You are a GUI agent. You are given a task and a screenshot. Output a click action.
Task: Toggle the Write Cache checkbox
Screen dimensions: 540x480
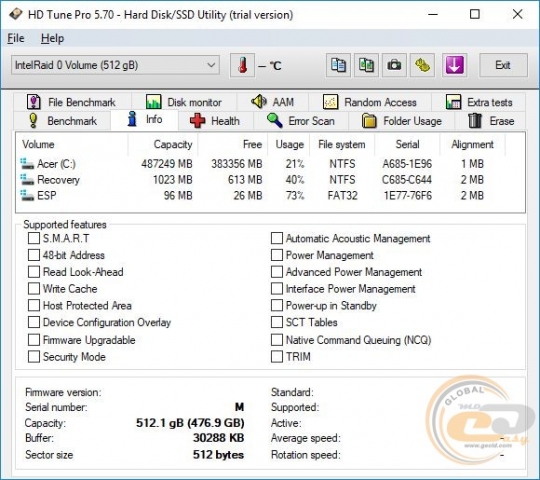34,289
